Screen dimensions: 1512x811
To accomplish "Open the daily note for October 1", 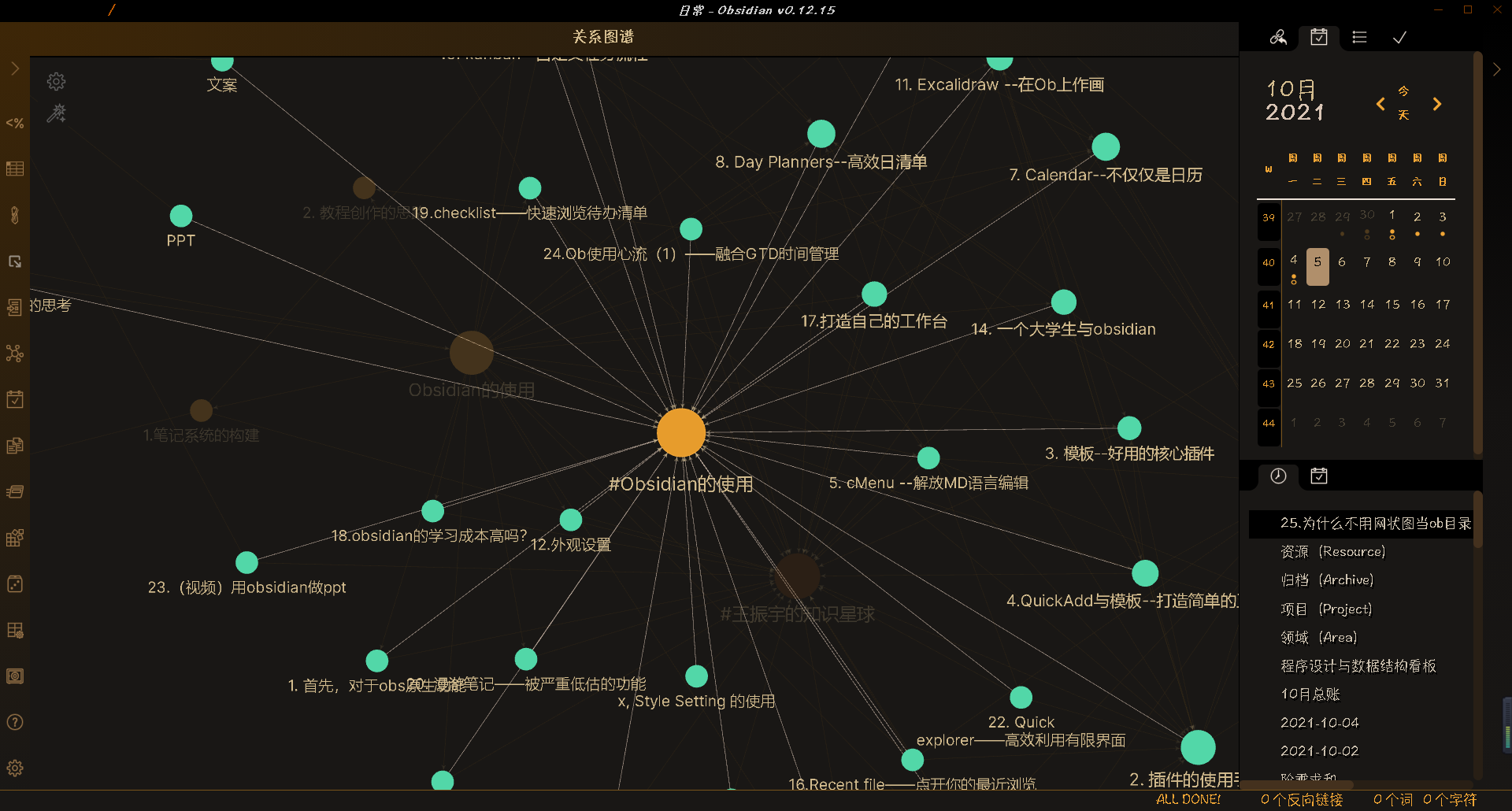I will pyautogui.click(x=1392, y=222).
